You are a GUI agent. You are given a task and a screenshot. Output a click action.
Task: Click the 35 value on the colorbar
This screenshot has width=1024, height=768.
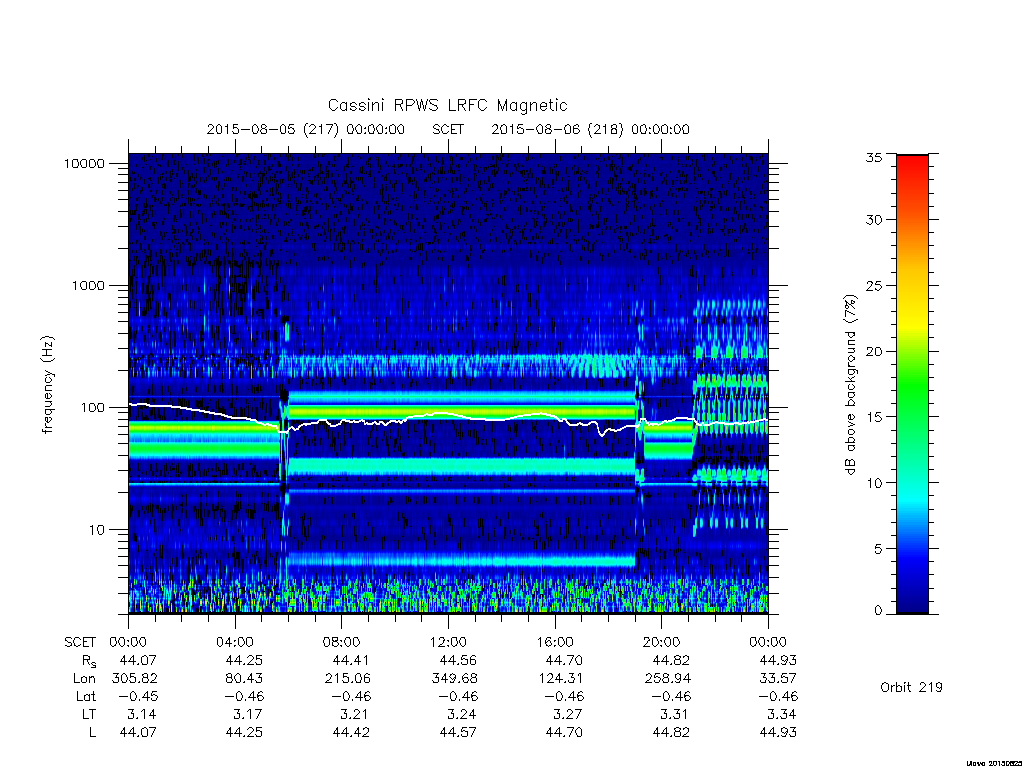point(874,157)
